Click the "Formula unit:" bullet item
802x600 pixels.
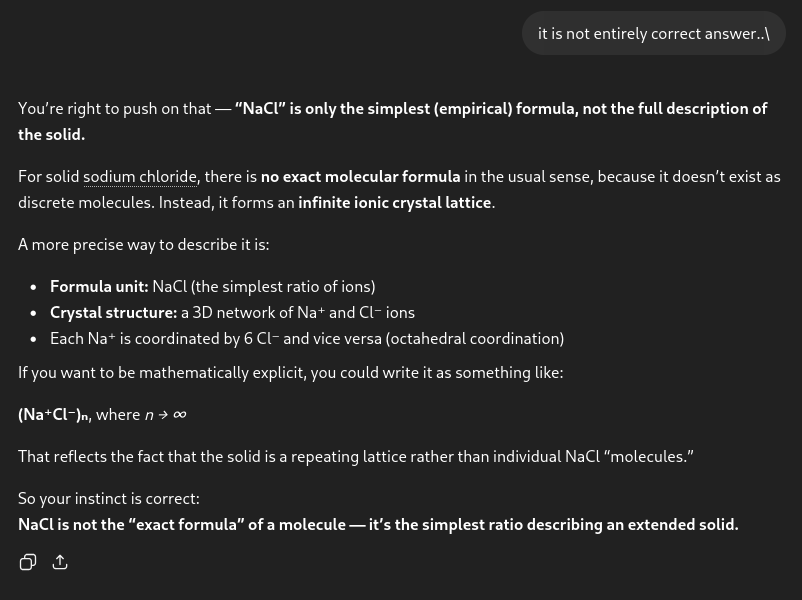(x=213, y=286)
